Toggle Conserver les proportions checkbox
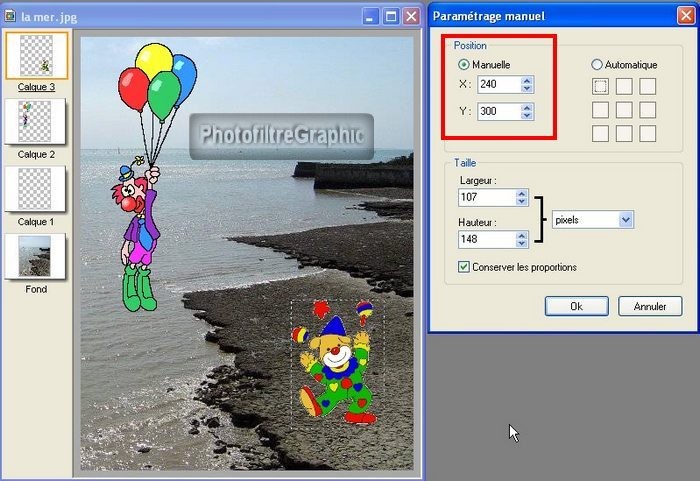 (x=464, y=267)
